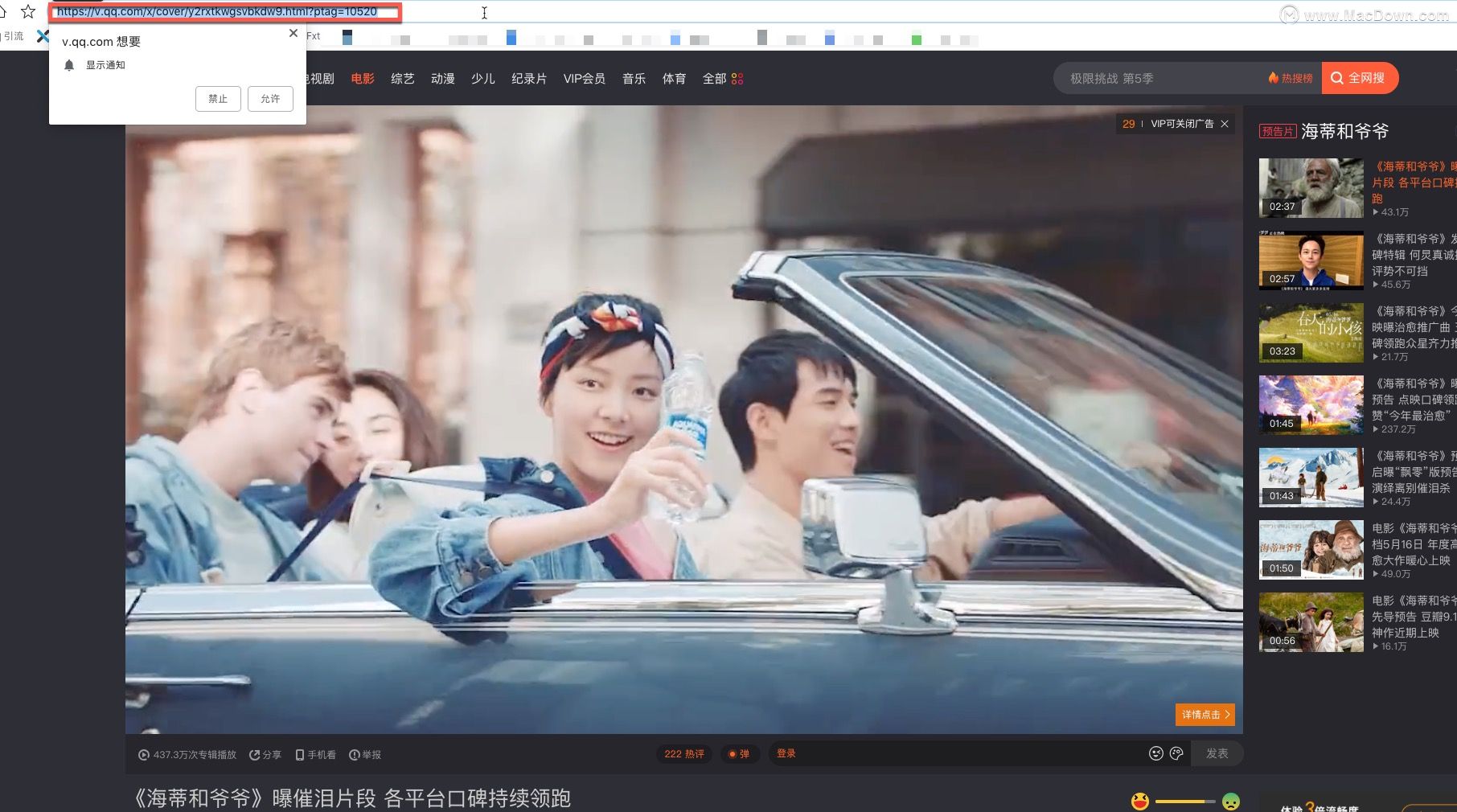Viewport: 1457px width, 812px height.
Task: Select the address bar URL field
Action: point(225,12)
